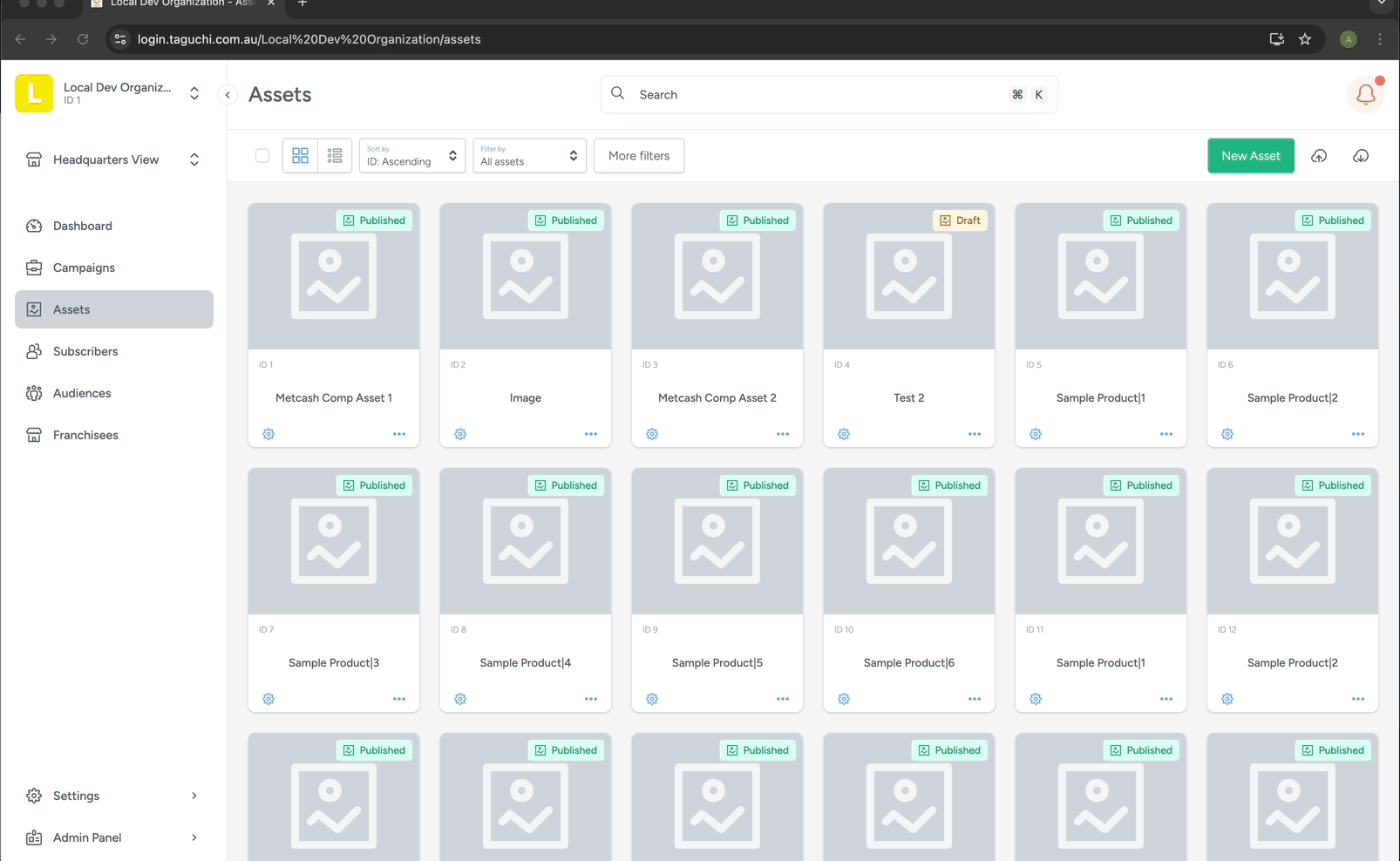Toggle the Local Dev Organization switcher
Screen dimensions: 1400x861
coord(194,93)
